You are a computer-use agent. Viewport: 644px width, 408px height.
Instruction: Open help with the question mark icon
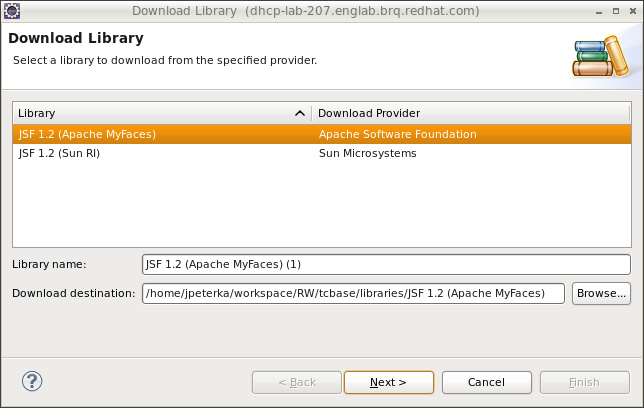pos(32,381)
